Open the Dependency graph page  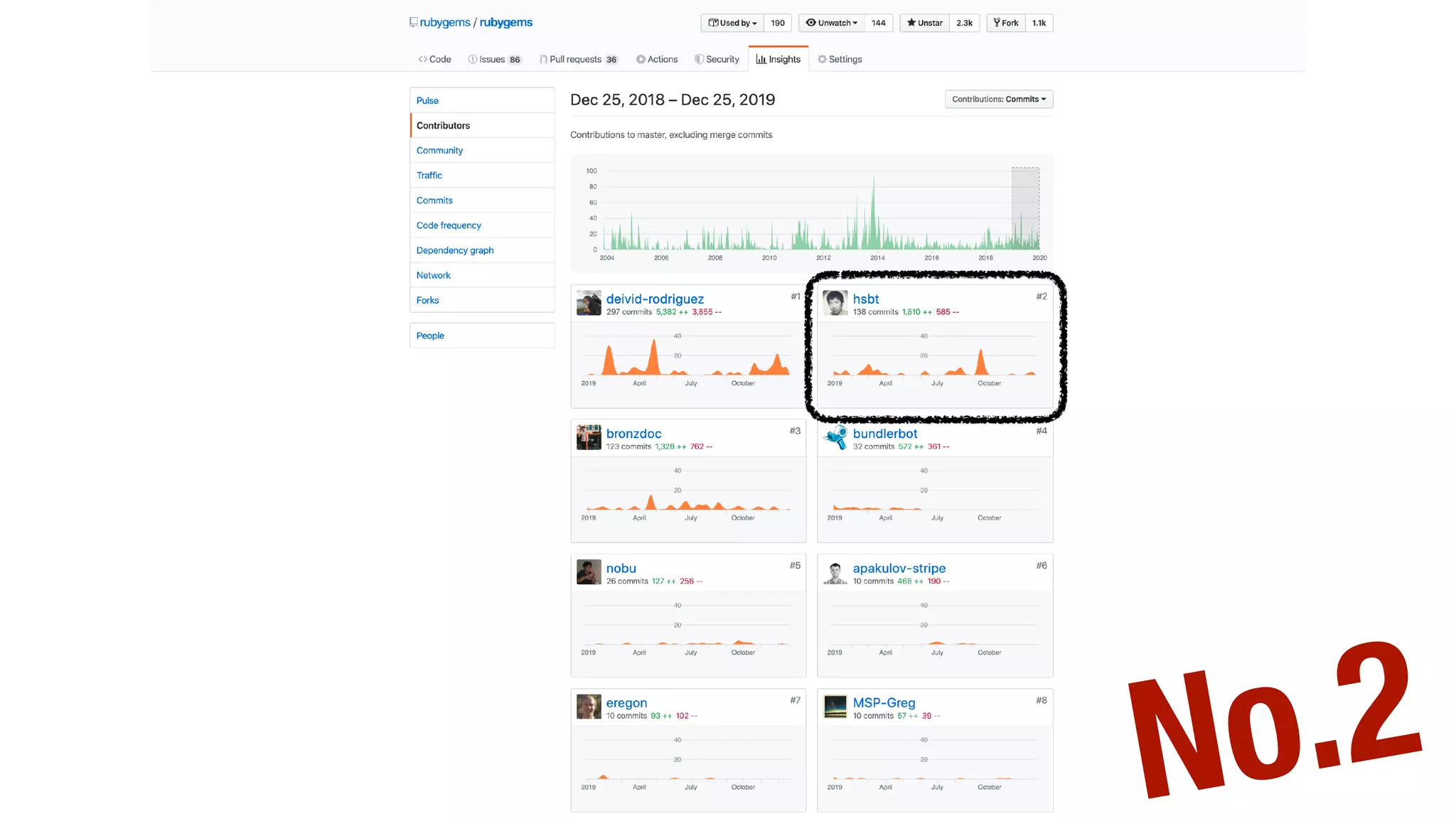[x=455, y=250]
